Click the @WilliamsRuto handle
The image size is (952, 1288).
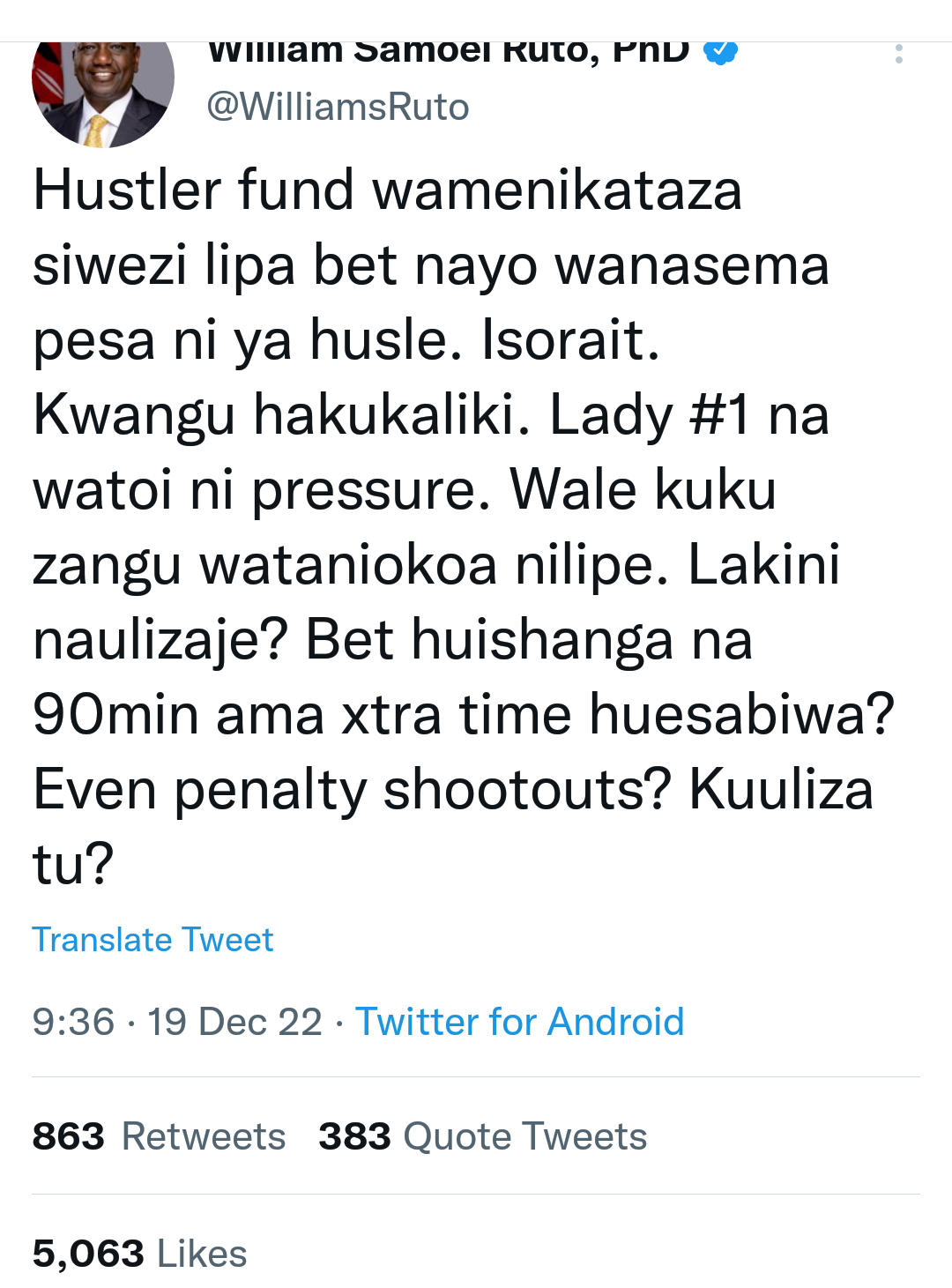(x=338, y=108)
